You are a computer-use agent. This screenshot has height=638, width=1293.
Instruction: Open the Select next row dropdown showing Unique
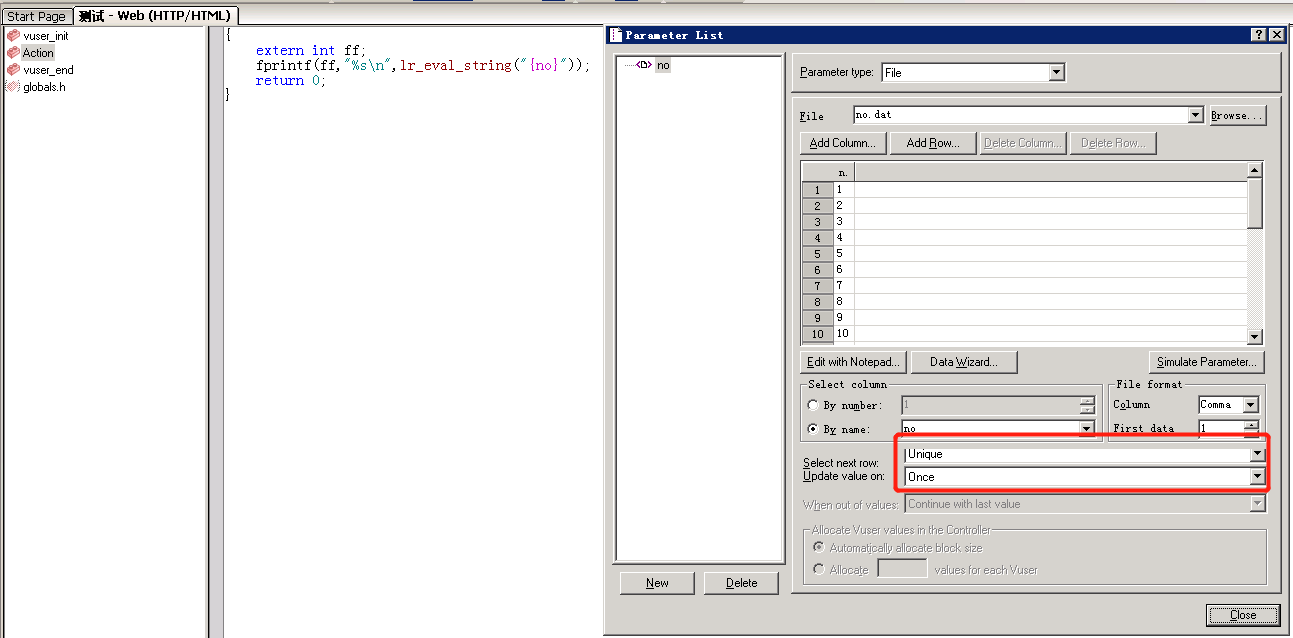pos(1256,453)
